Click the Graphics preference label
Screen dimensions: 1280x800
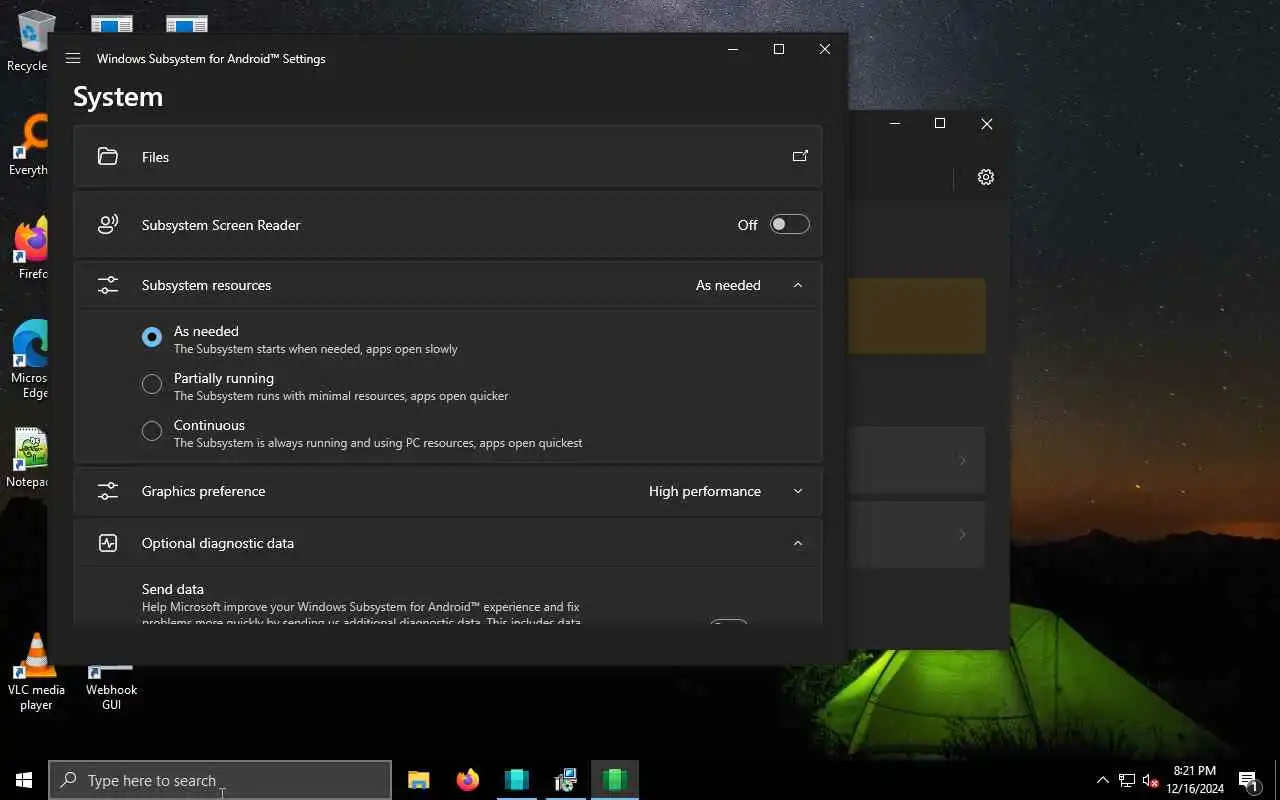tap(203, 491)
